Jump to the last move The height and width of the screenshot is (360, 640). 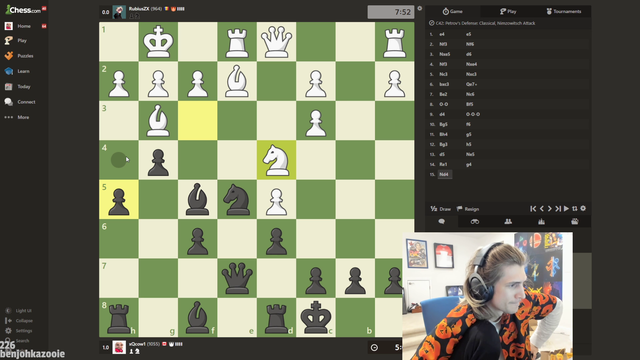pos(558,209)
